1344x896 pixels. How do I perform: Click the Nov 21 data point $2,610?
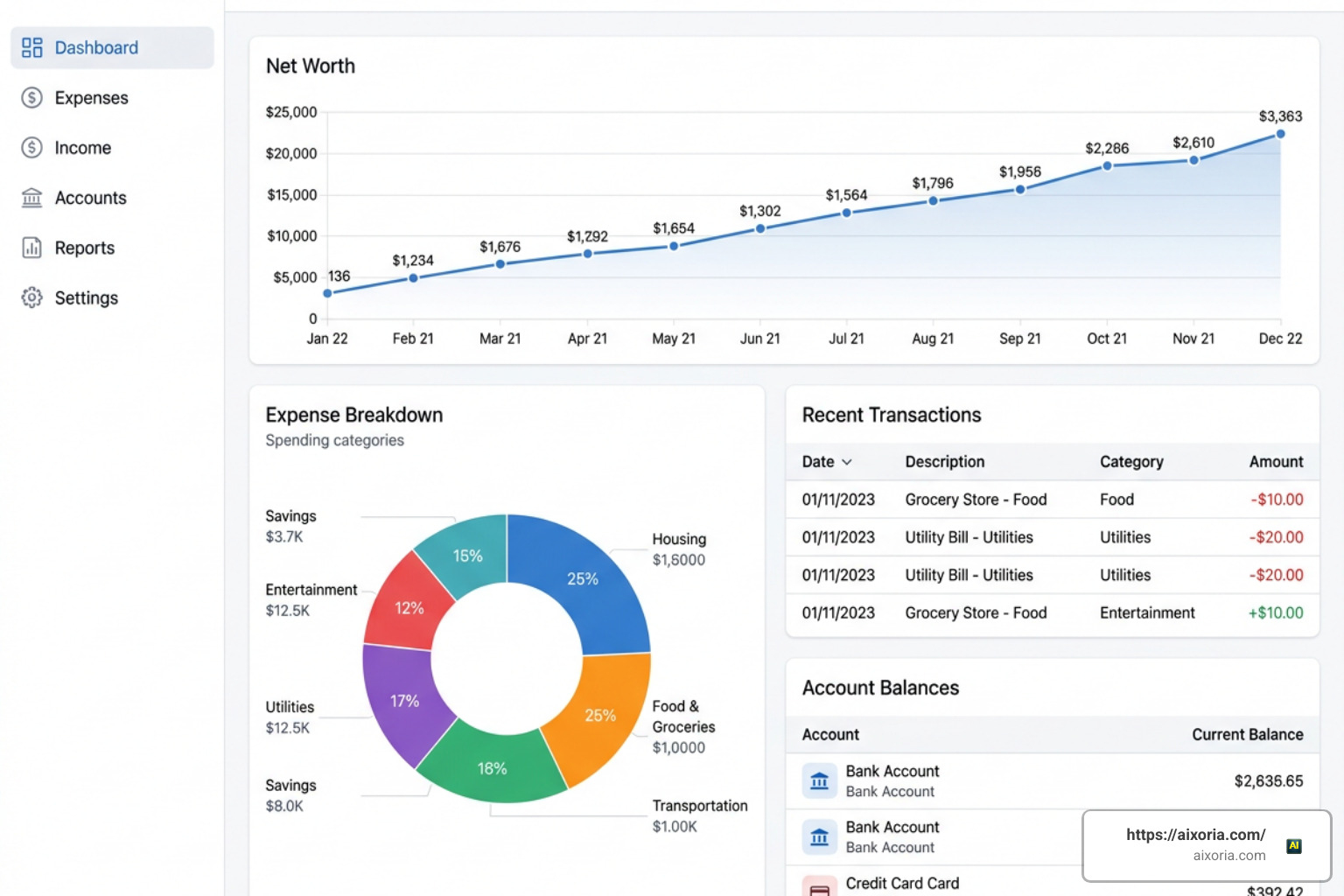point(1193,160)
